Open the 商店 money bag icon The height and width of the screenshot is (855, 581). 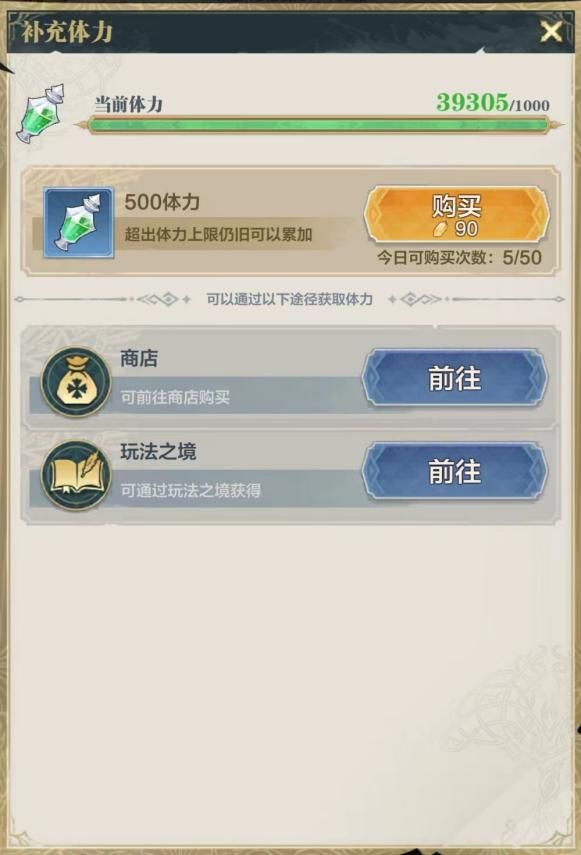(76, 381)
